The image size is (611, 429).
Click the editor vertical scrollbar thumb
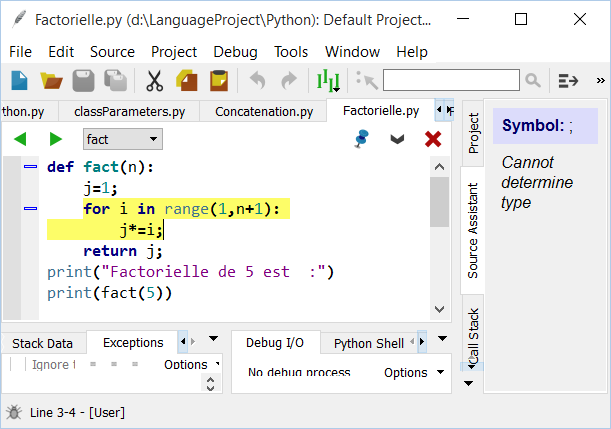[440, 202]
